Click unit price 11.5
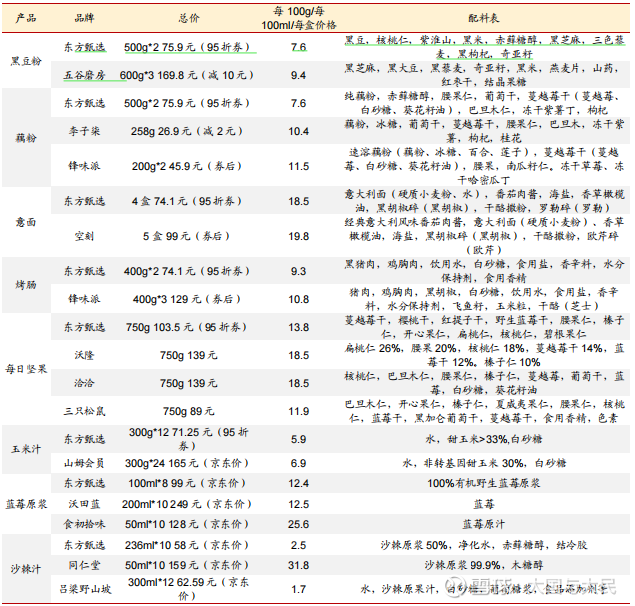Image resolution: width=635 pixels, height=606 pixels. click(298, 166)
